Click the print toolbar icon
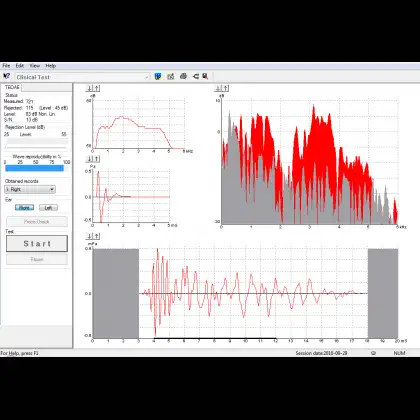This screenshot has width=420, height=420. tap(183, 77)
